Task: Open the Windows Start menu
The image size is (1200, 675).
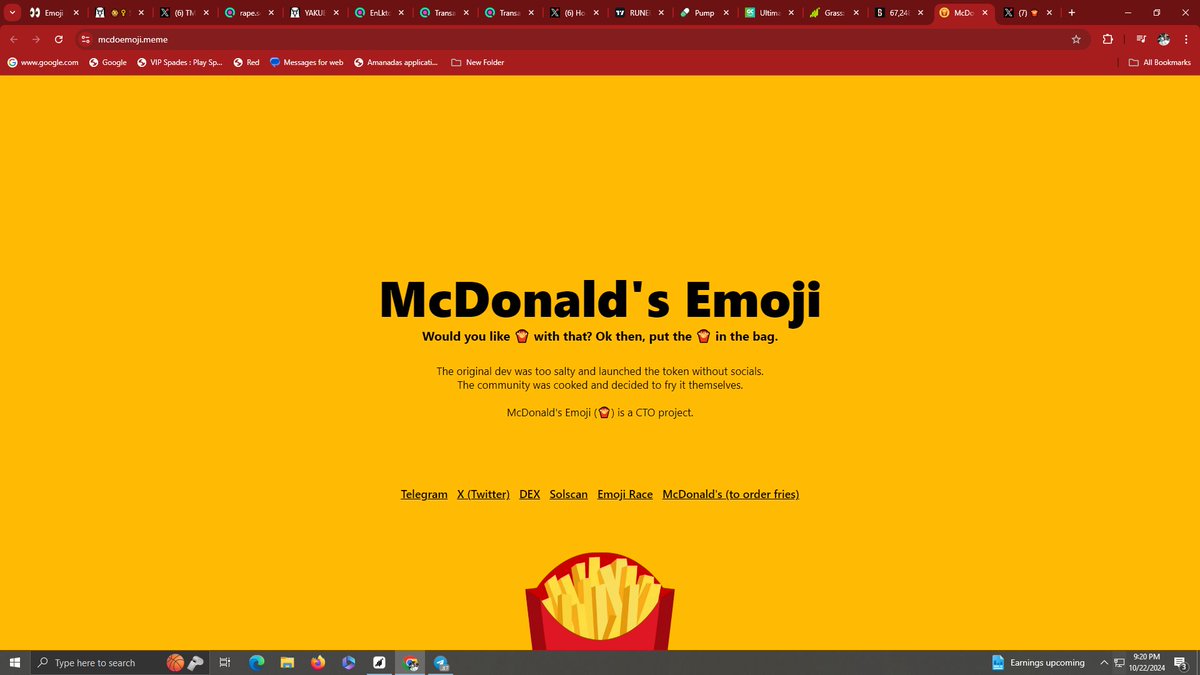Action: click(x=14, y=662)
